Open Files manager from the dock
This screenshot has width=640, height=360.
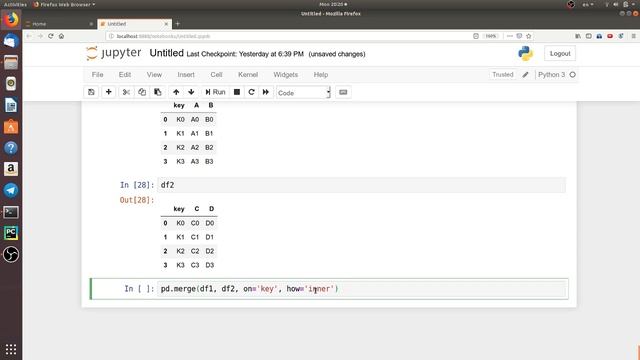11,62
